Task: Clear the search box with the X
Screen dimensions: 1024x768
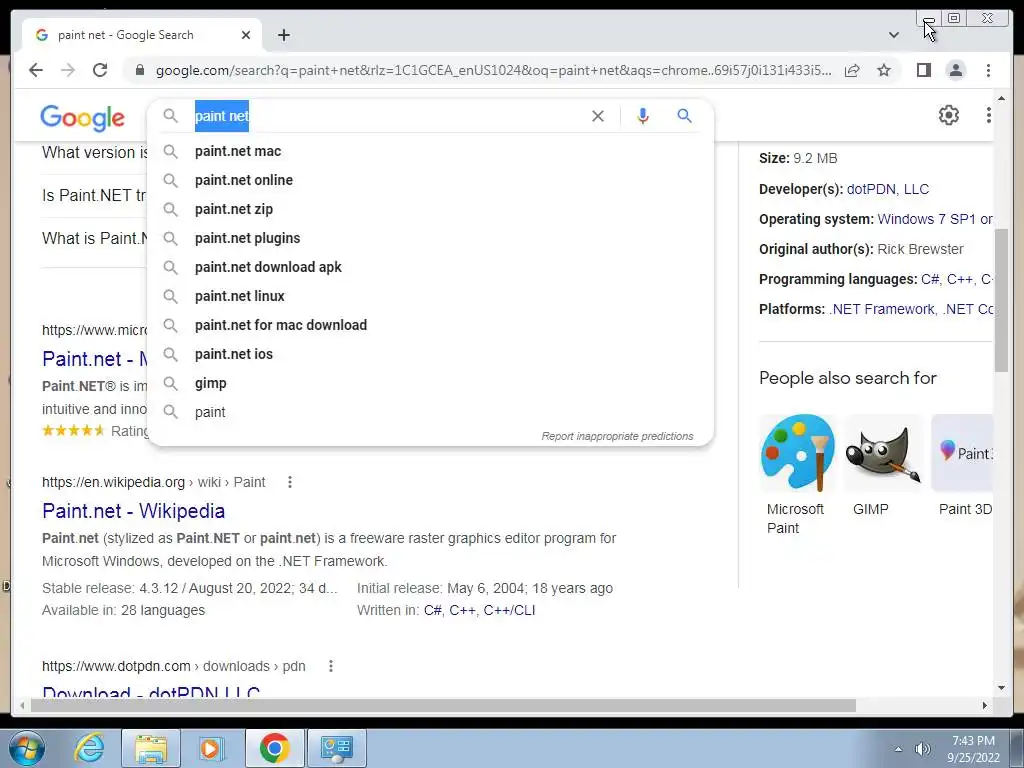Action: pos(598,116)
